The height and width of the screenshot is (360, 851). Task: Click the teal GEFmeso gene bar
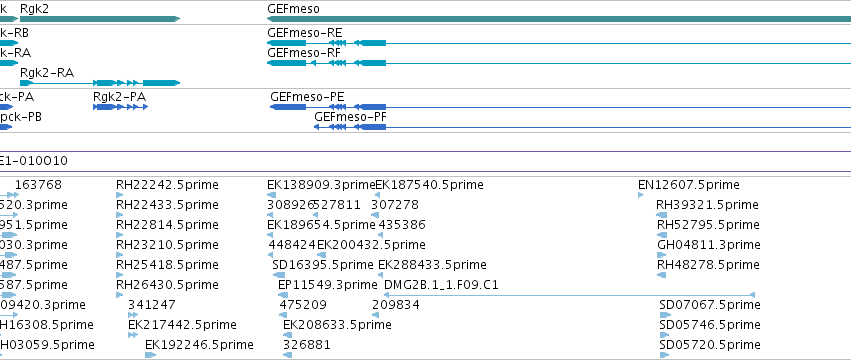tap(559, 19)
